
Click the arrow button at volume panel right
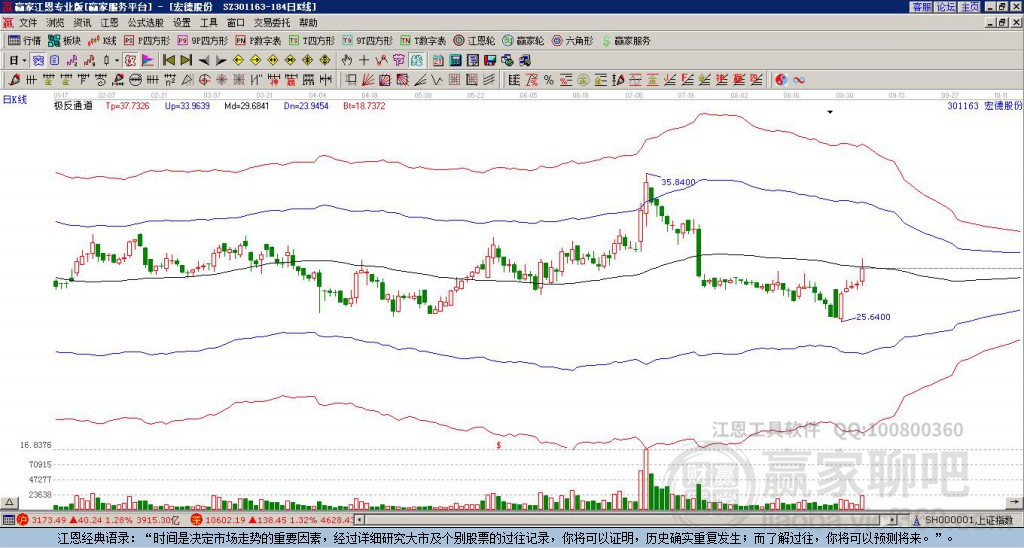click(1015, 503)
